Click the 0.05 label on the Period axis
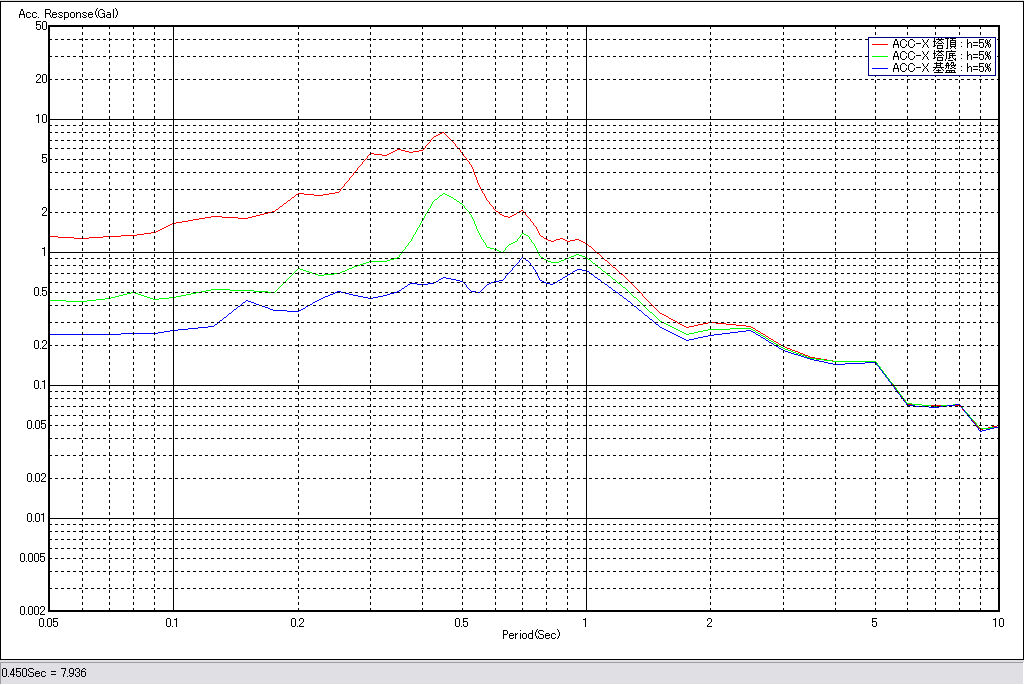 (48, 622)
